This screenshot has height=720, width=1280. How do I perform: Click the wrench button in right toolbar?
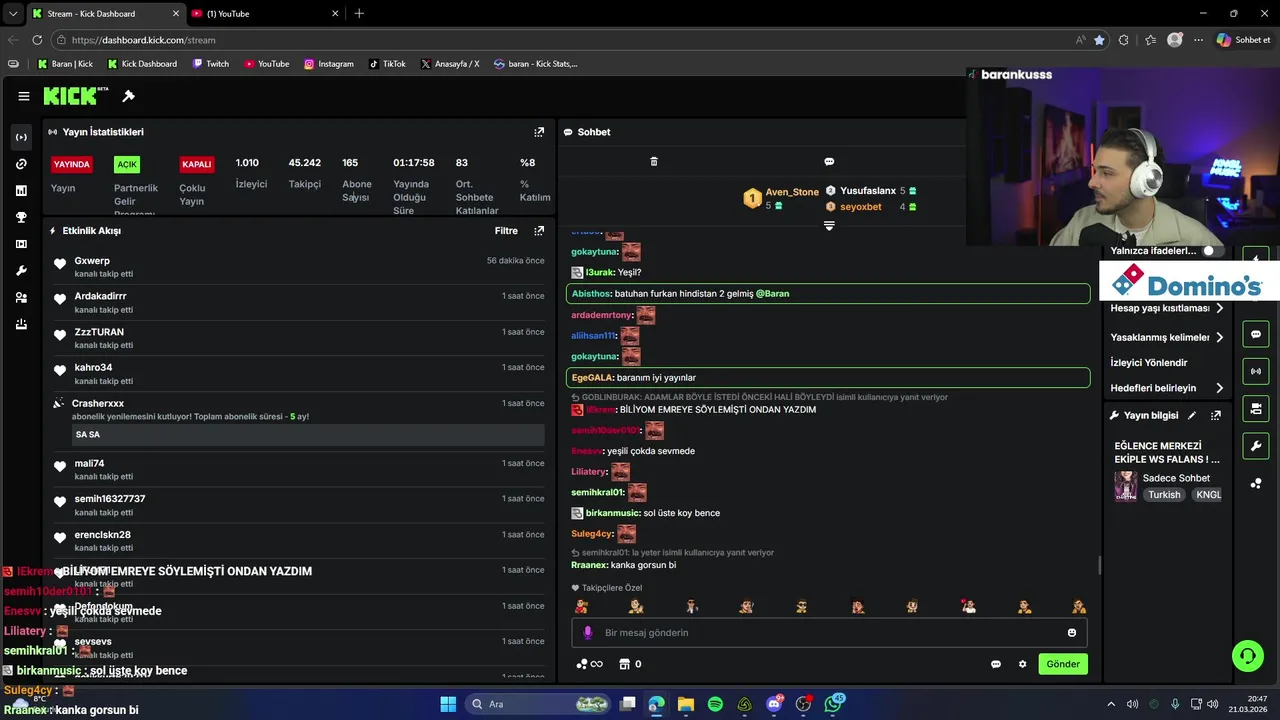1256,445
